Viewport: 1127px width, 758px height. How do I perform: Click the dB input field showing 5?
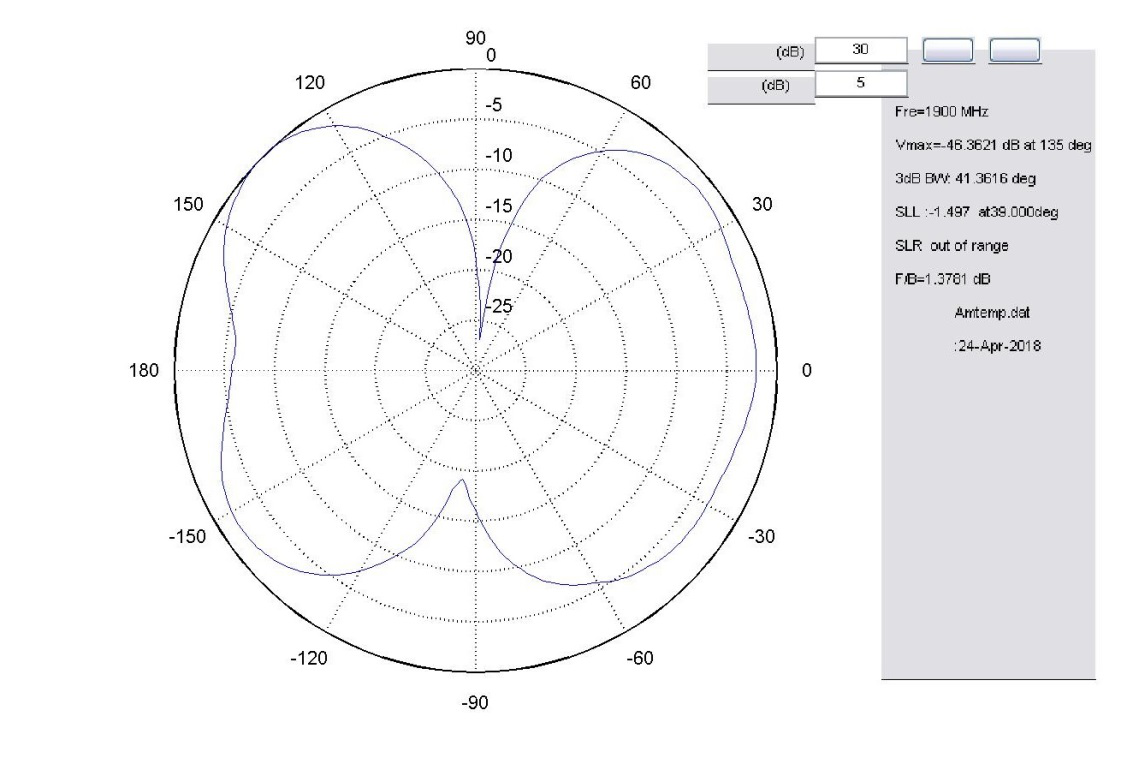tap(861, 84)
